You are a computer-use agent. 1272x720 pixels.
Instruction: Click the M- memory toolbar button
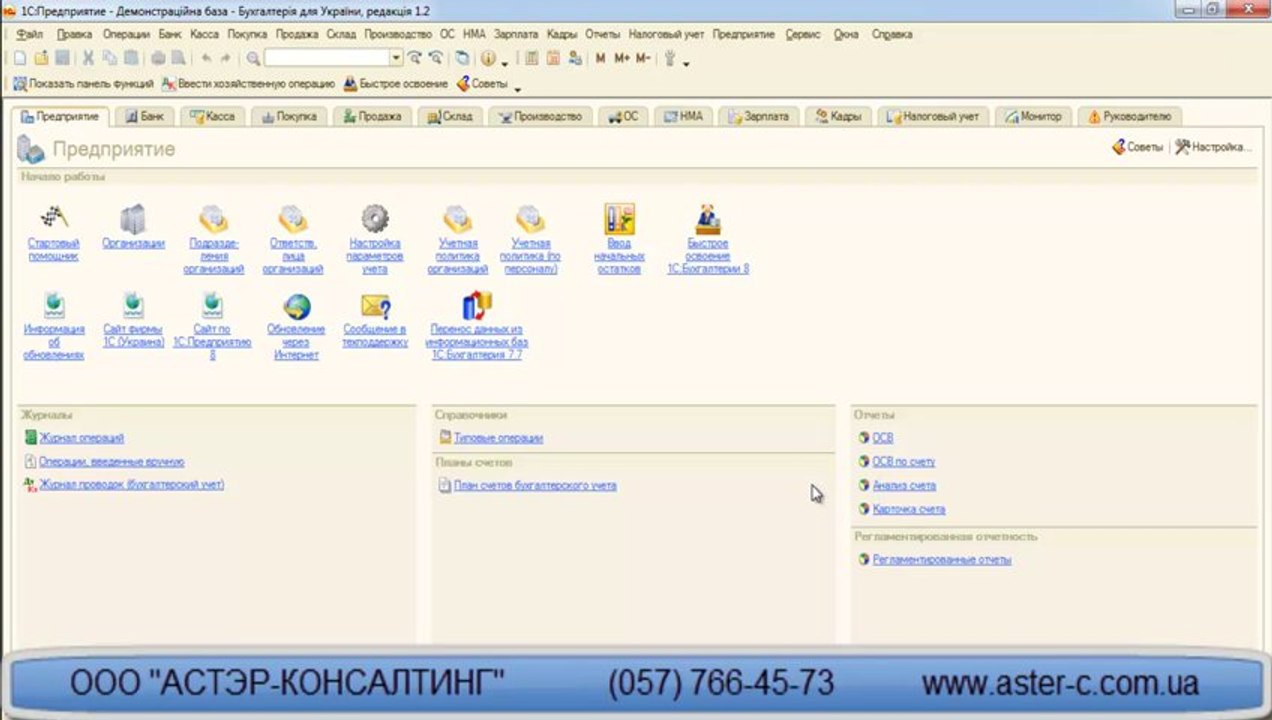(x=643, y=58)
